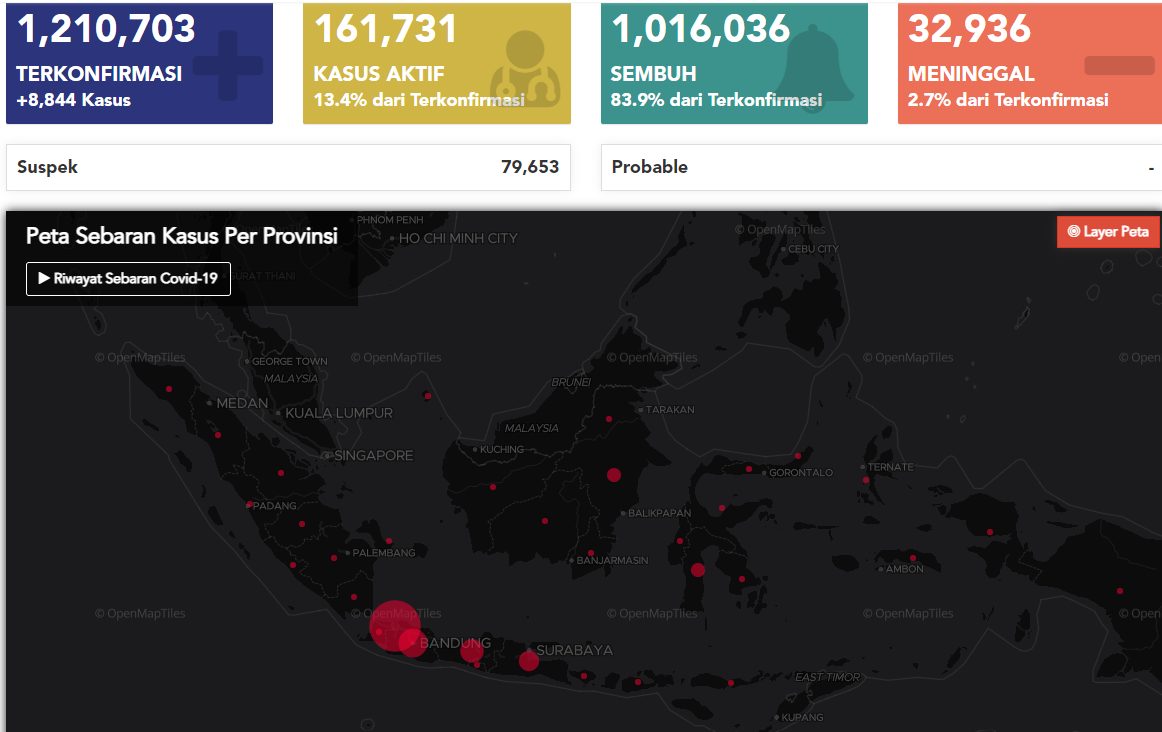Play Riwayat Sebaran Covid-19 history
Viewport: 1162px width, 732px height.
(x=128, y=279)
